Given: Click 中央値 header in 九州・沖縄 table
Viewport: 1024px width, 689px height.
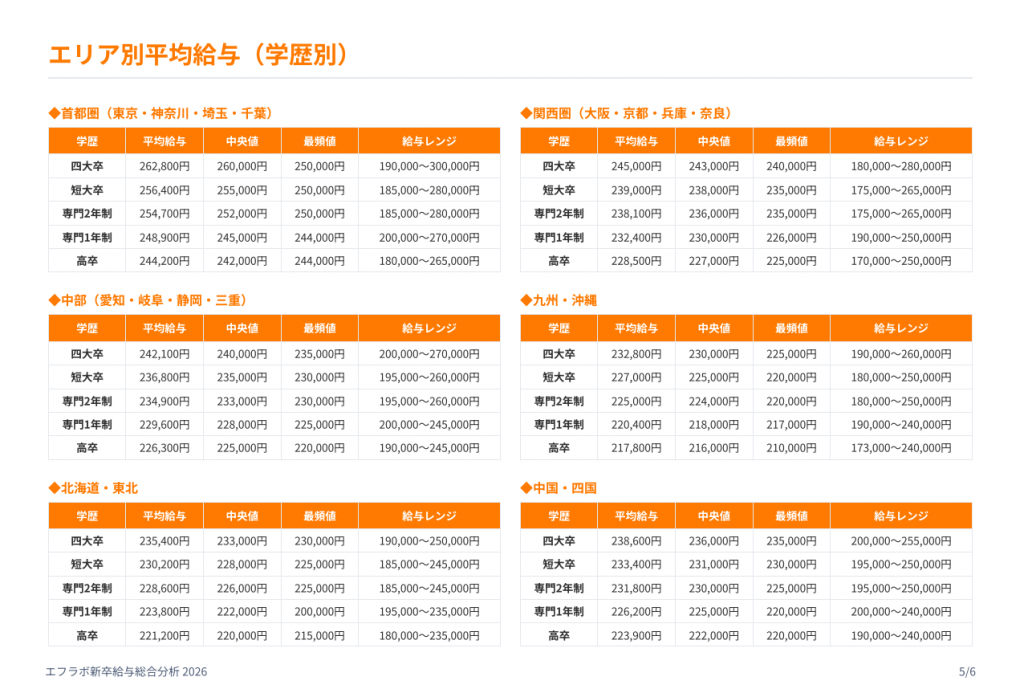Looking at the screenshot, I should (713, 328).
